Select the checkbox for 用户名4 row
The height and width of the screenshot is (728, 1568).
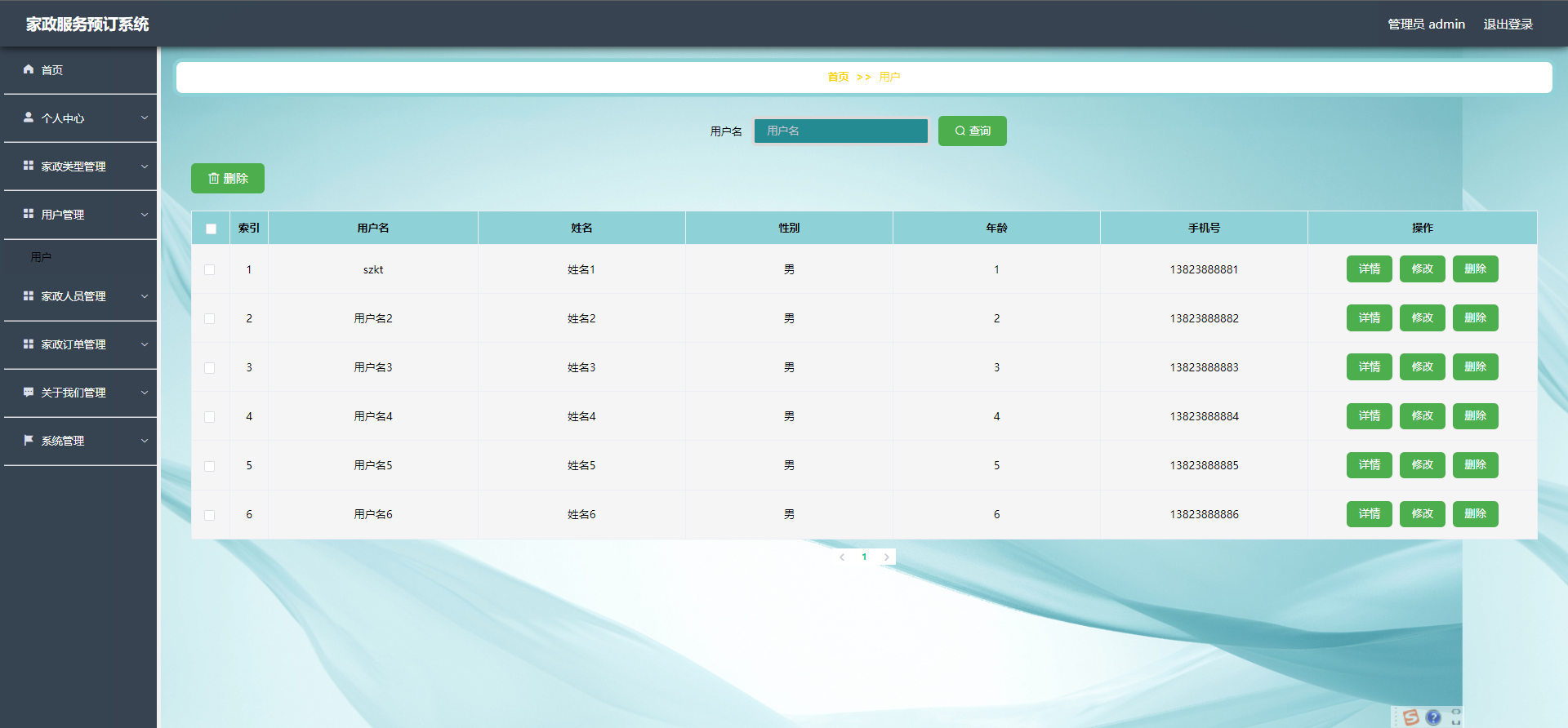pos(210,416)
